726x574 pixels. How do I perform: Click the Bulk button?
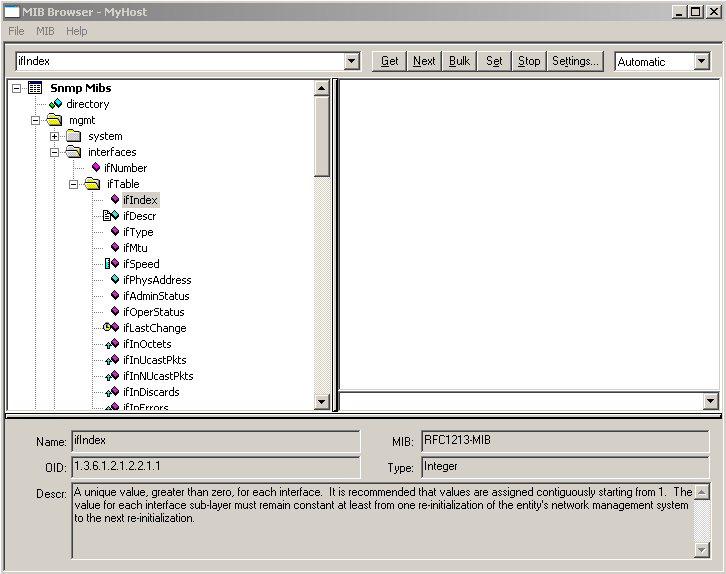coord(459,61)
